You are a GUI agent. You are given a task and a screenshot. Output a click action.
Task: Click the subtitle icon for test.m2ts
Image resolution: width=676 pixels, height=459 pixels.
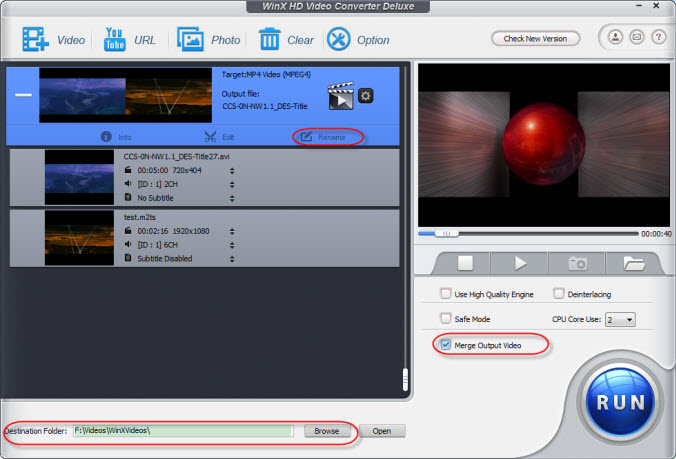point(128,258)
